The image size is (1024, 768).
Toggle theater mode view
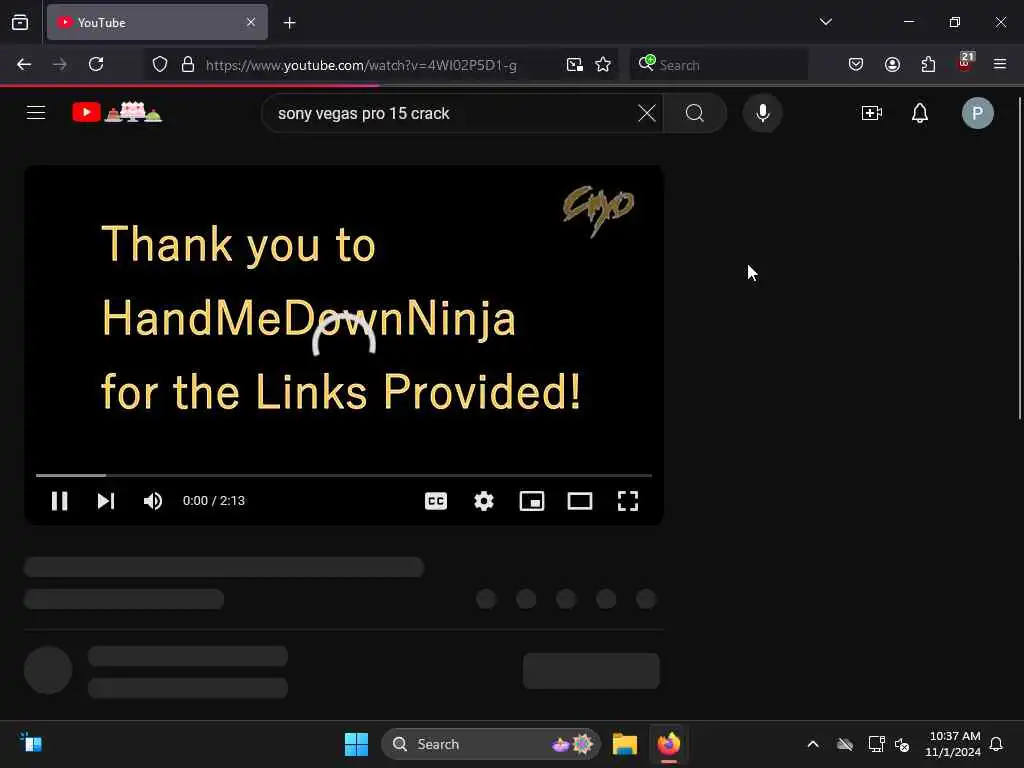pyautogui.click(x=580, y=501)
